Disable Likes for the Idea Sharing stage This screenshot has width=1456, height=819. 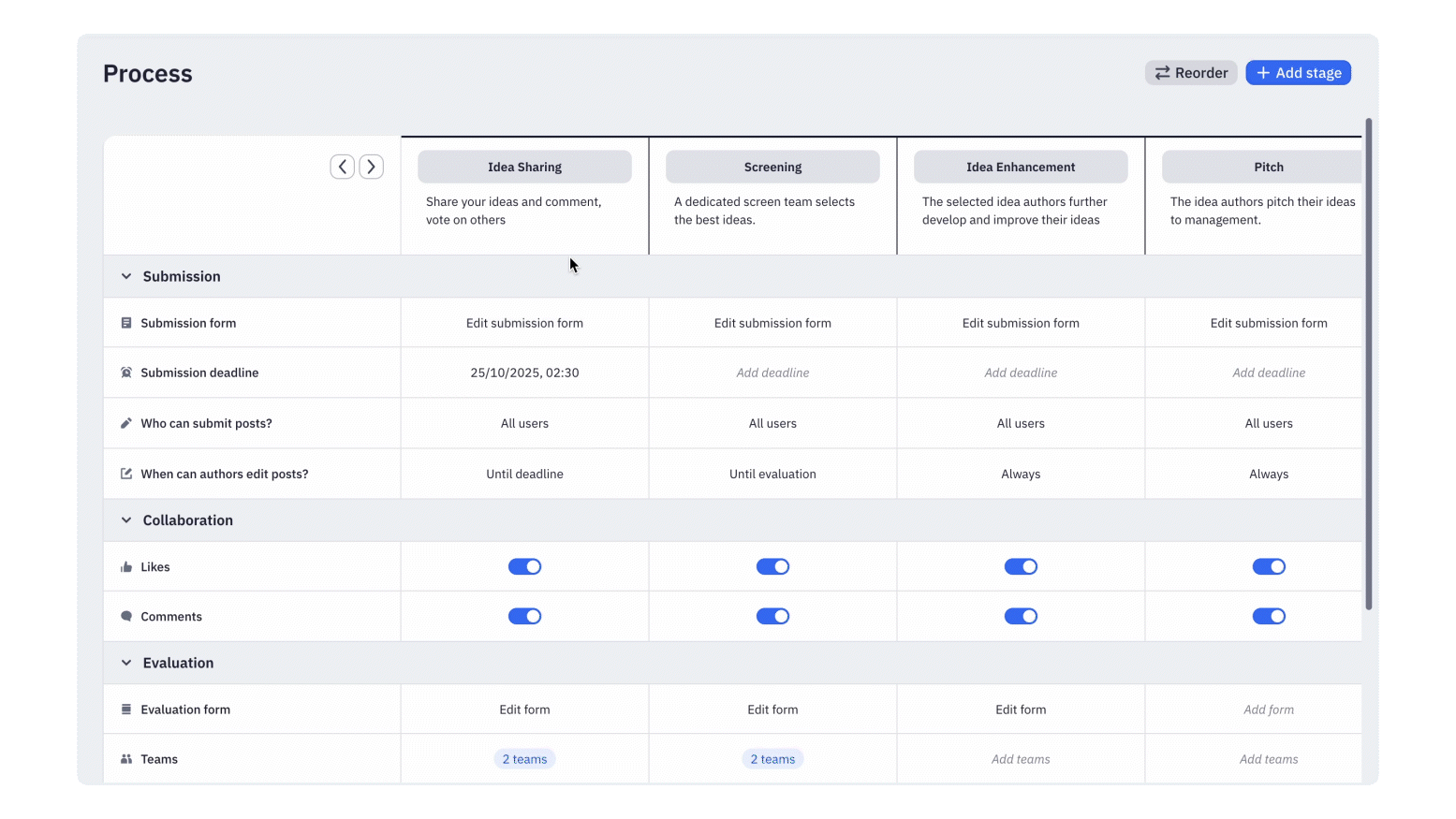524,566
